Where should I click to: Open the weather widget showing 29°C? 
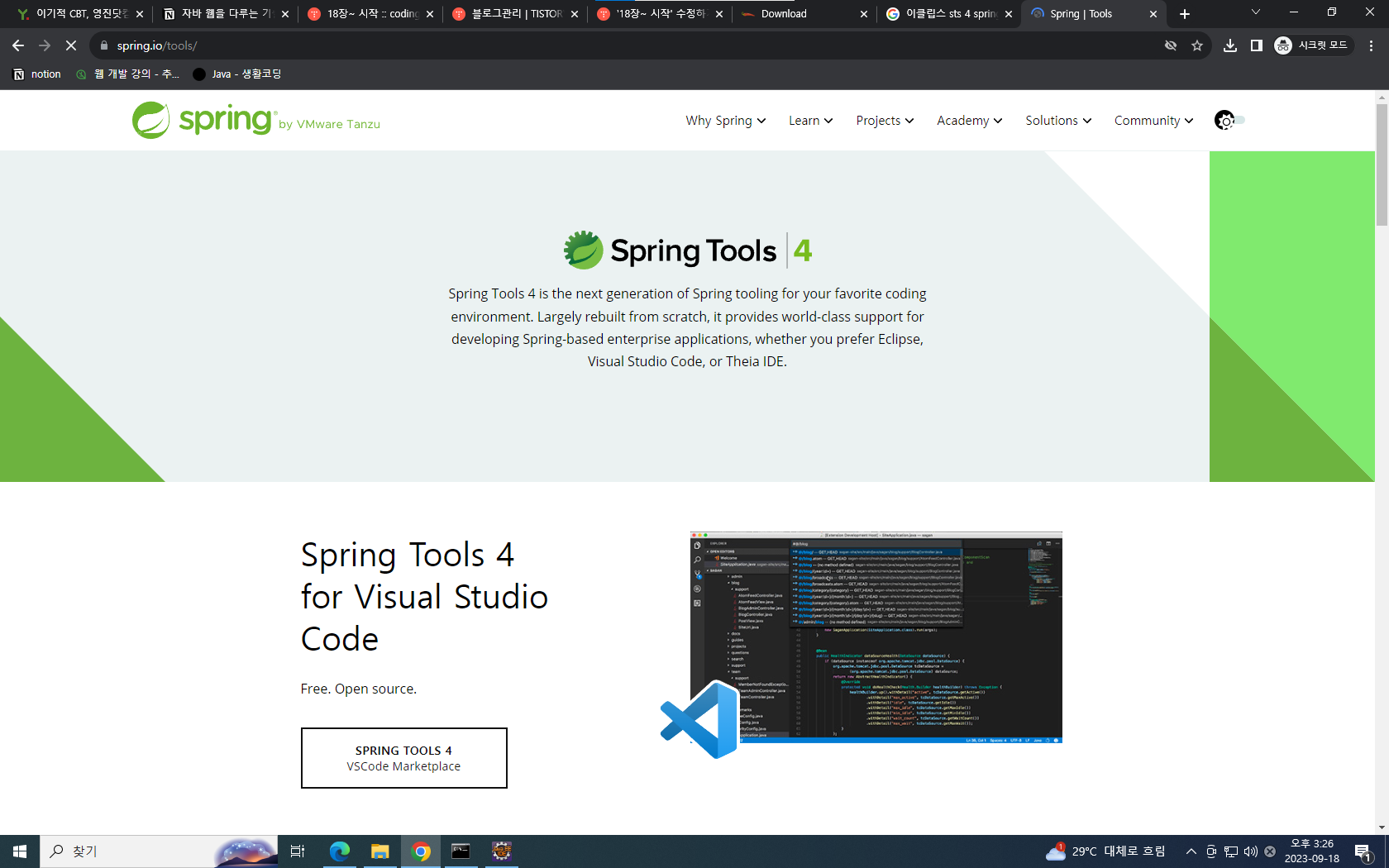[1105, 851]
